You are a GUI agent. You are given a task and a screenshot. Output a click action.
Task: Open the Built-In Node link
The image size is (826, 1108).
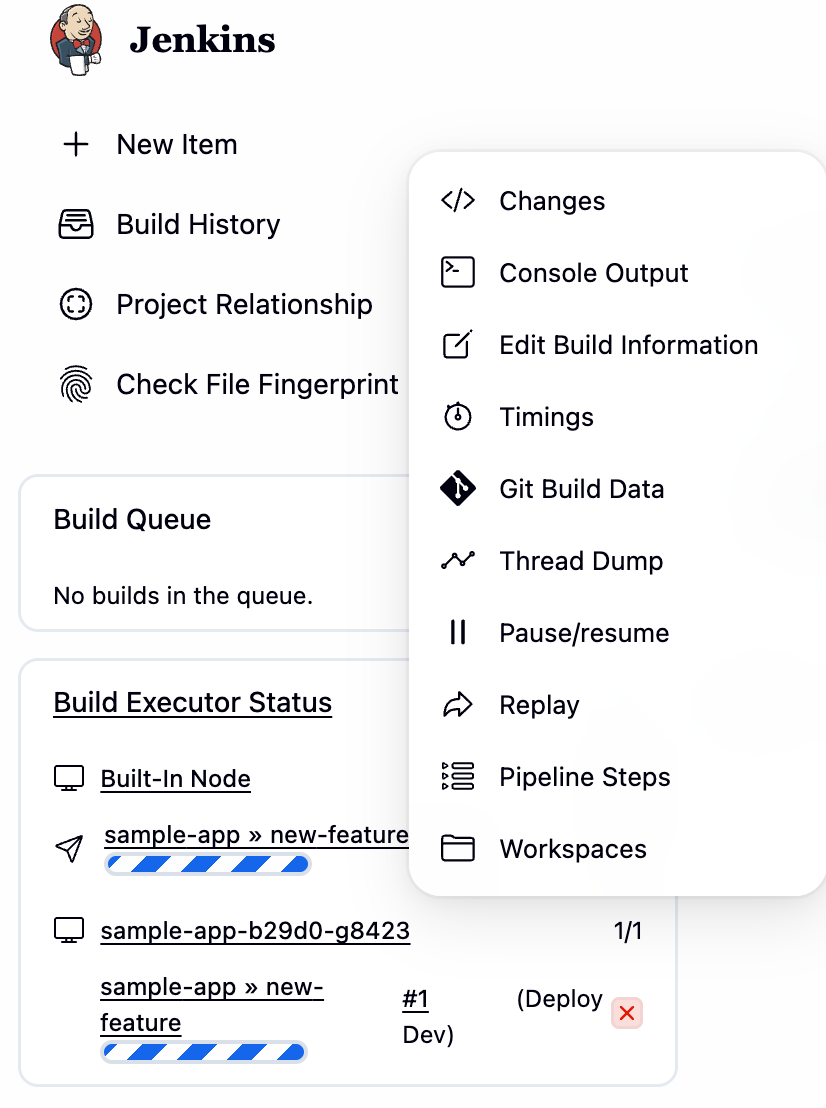[175, 779]
